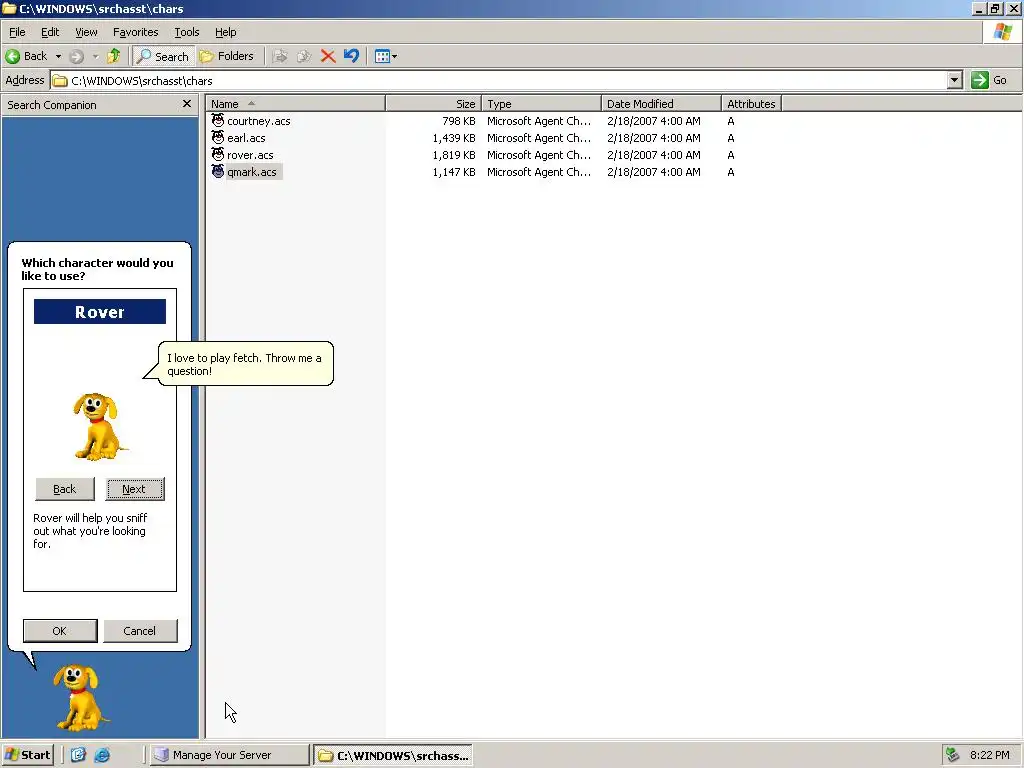This screenshot has height=768, width=1024.
Task: Click Show Desktop quick launch icon
Action: point(78,755)
